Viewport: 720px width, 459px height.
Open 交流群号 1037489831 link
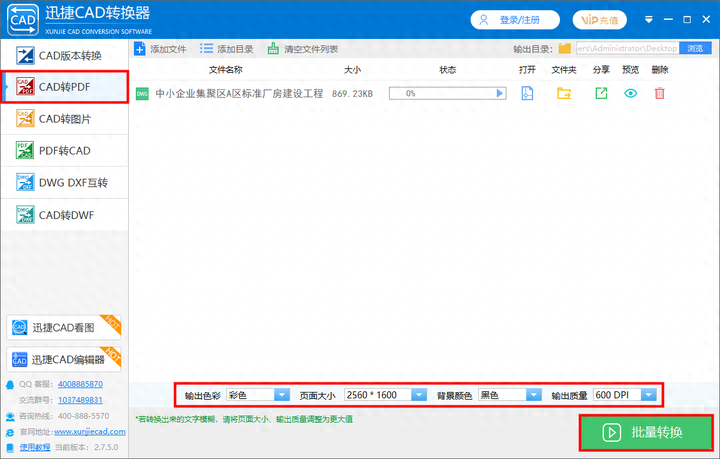[x=80, y=400]
